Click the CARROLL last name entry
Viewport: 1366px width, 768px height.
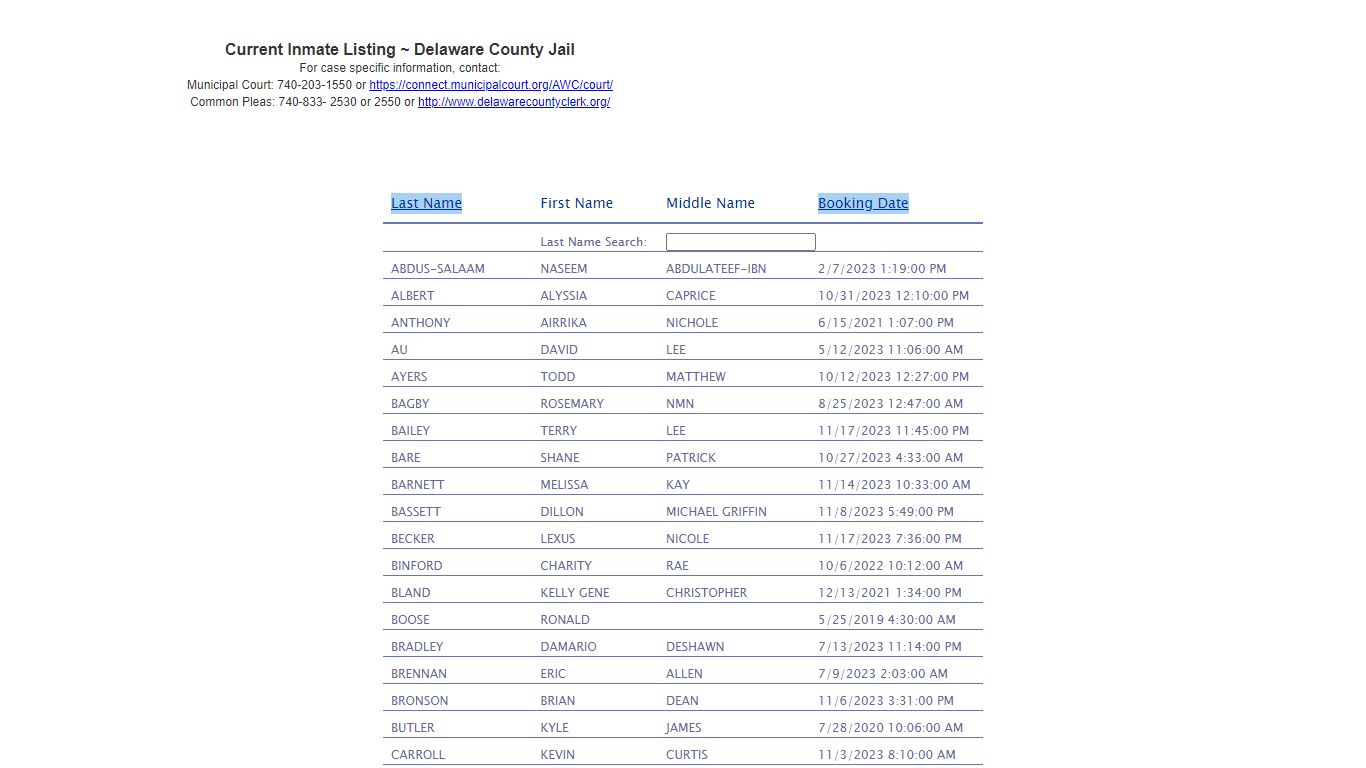(x=418, y=755)
